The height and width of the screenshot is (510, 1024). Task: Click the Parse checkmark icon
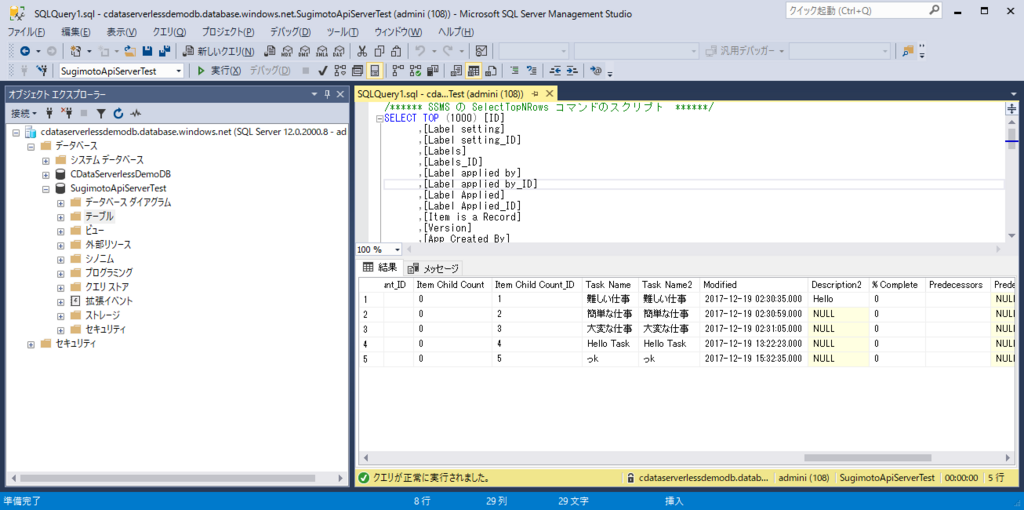click(323, 71)
